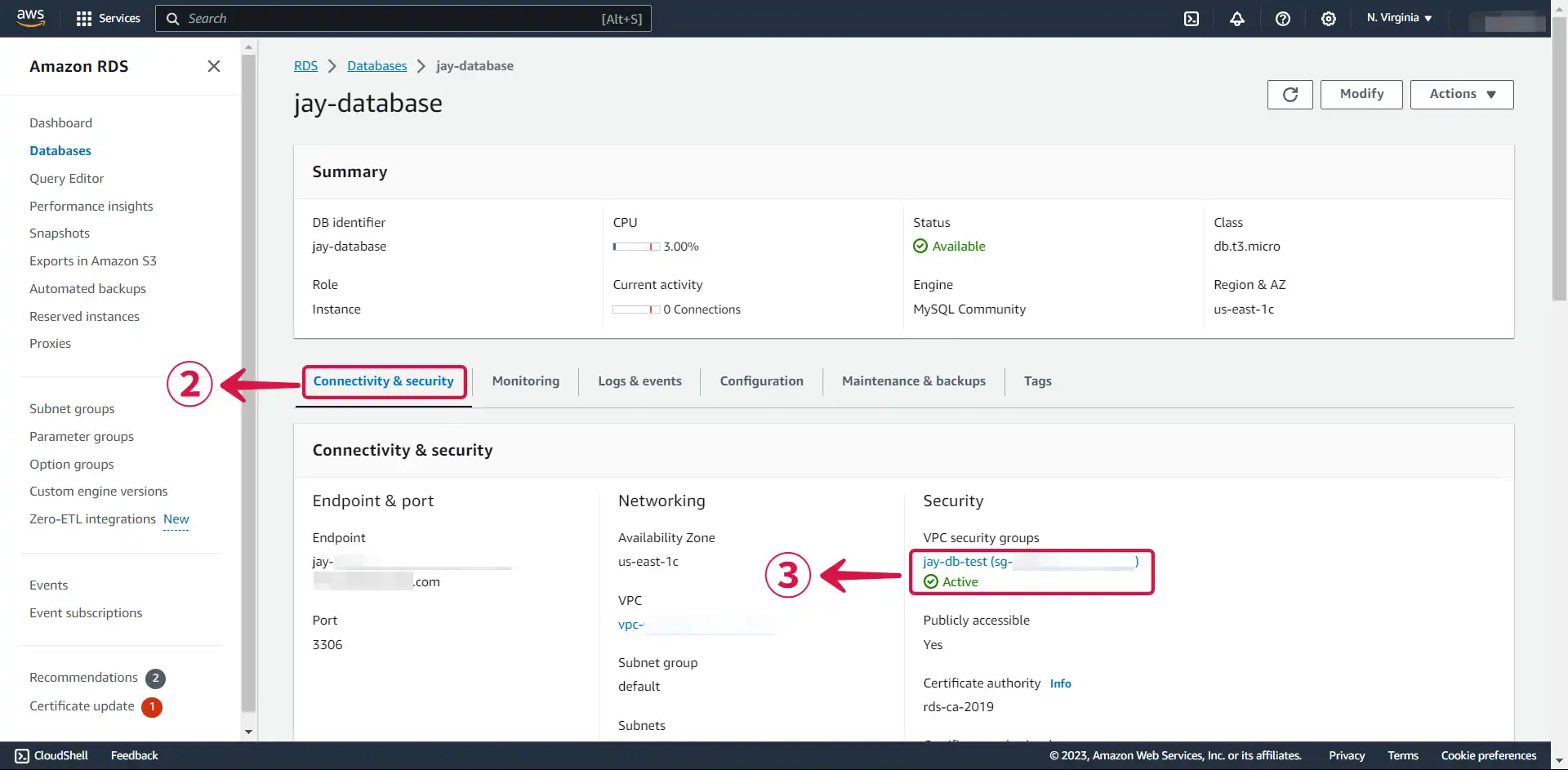Viewport: 1568px width, 770px height.
Task: Click the sidebar scroll down arrow
Action: coord(248,732)
